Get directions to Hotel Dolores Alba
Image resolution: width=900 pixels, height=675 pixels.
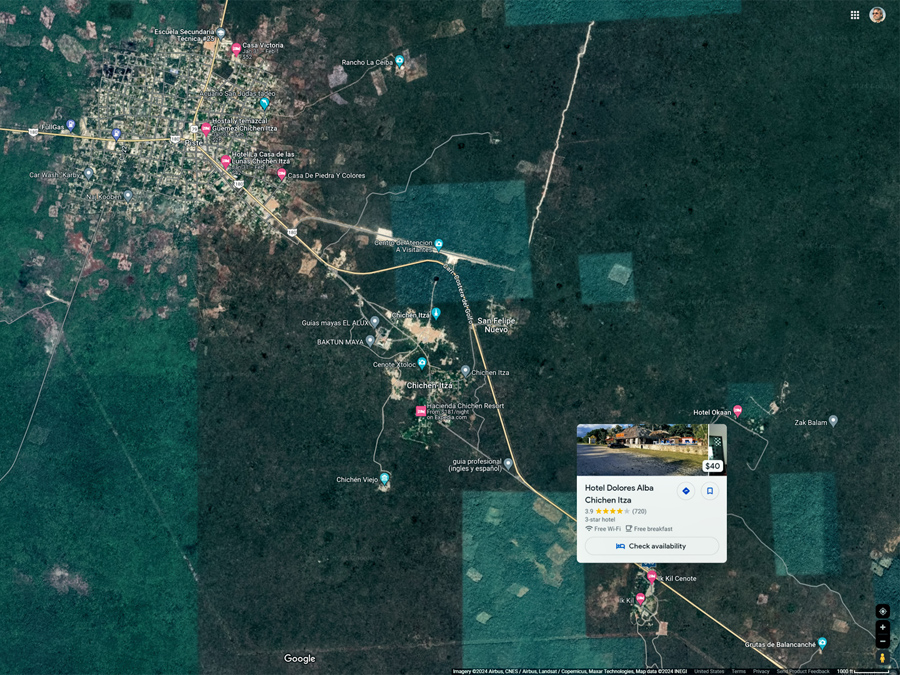tap(685, 491)
